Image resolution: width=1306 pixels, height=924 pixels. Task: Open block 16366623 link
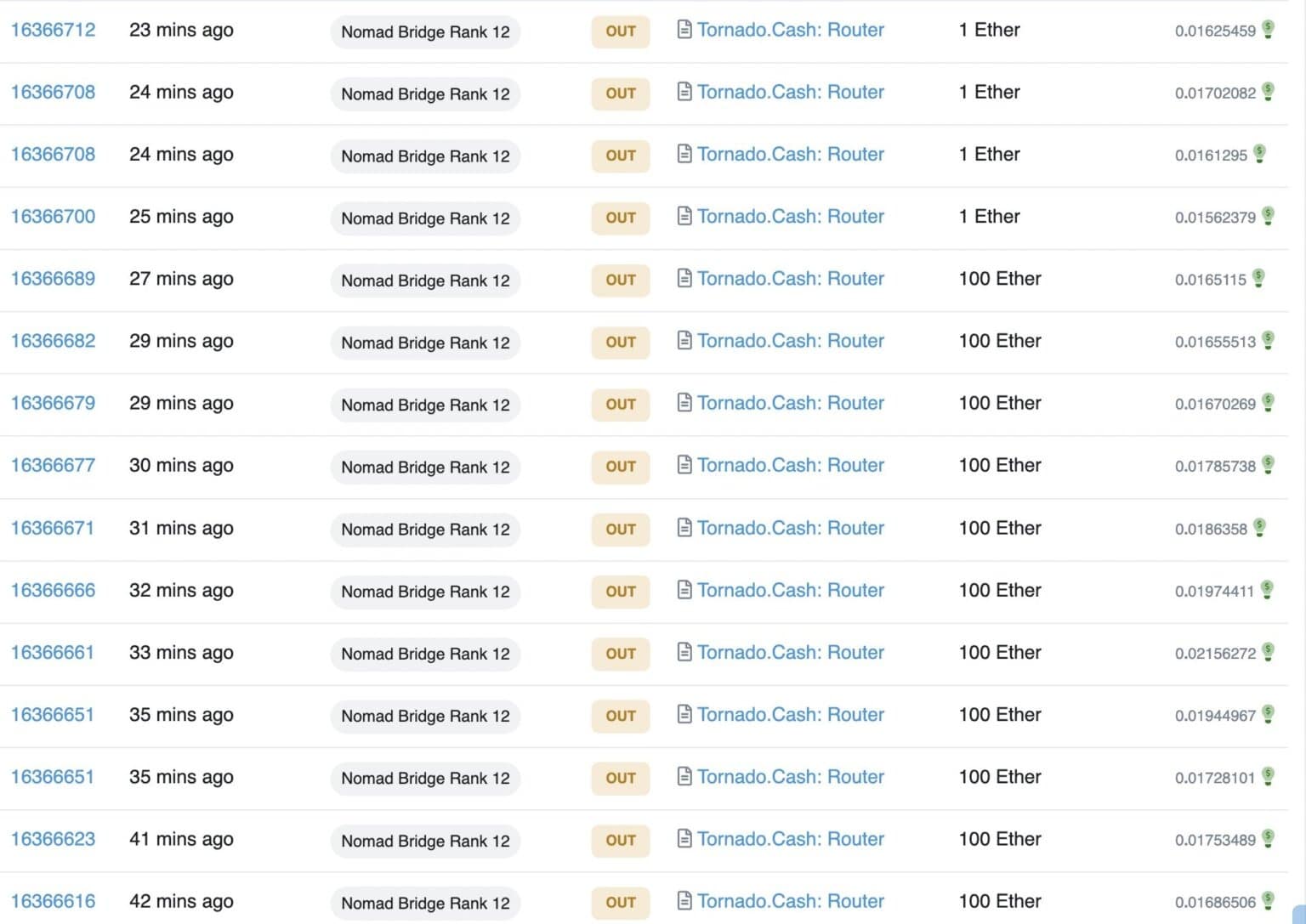pyautogui.click(x=53, y=839)
